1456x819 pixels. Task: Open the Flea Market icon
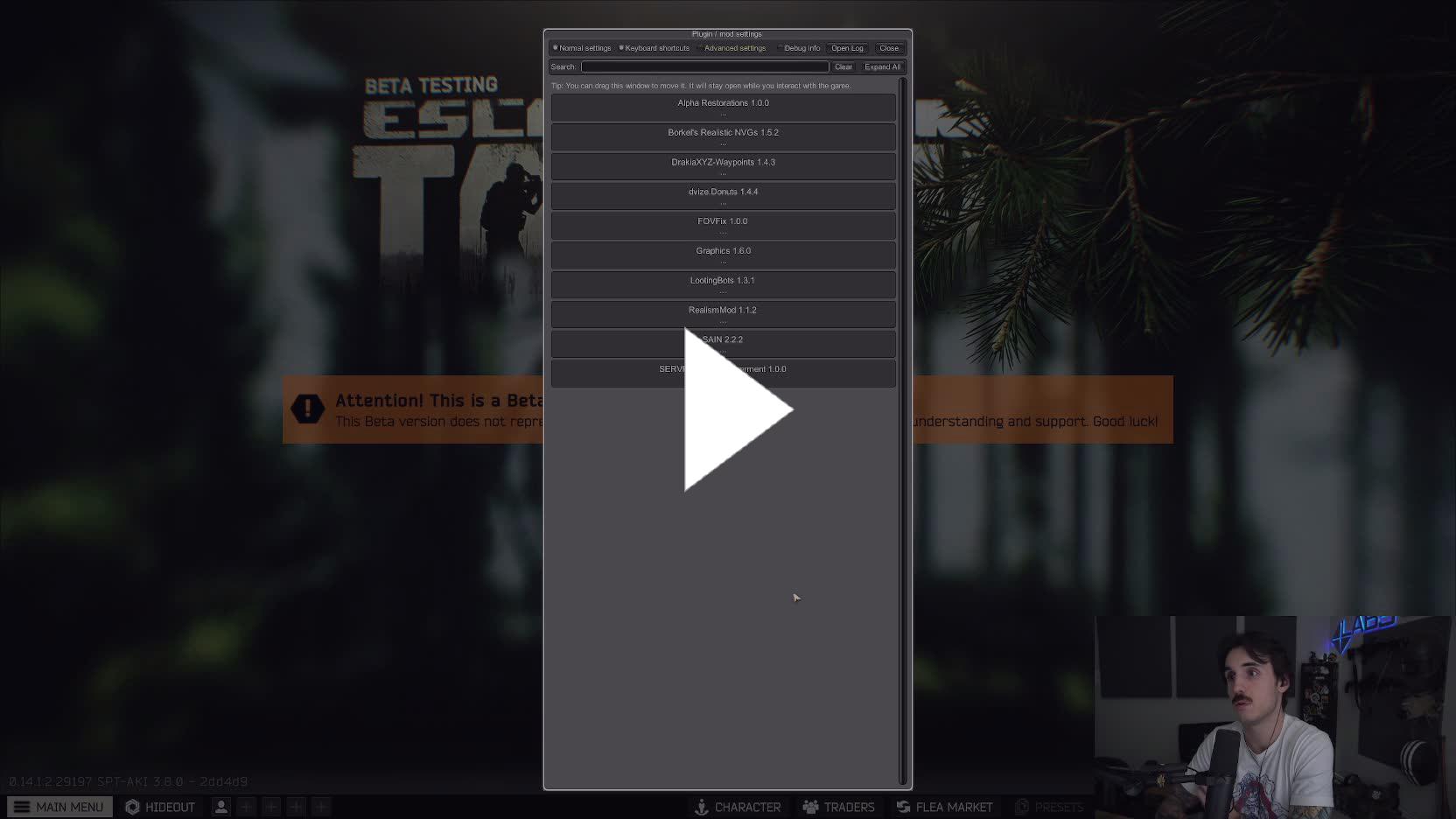tap(903, 807)
